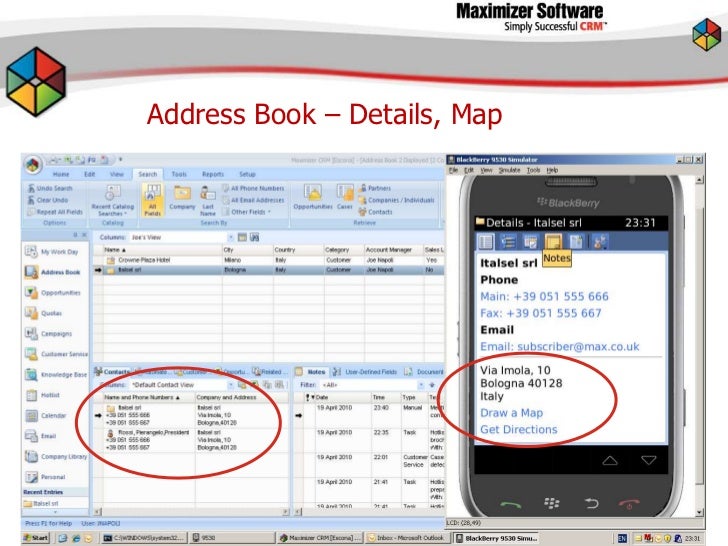Open Calendar in sidebar

[46, 416]
